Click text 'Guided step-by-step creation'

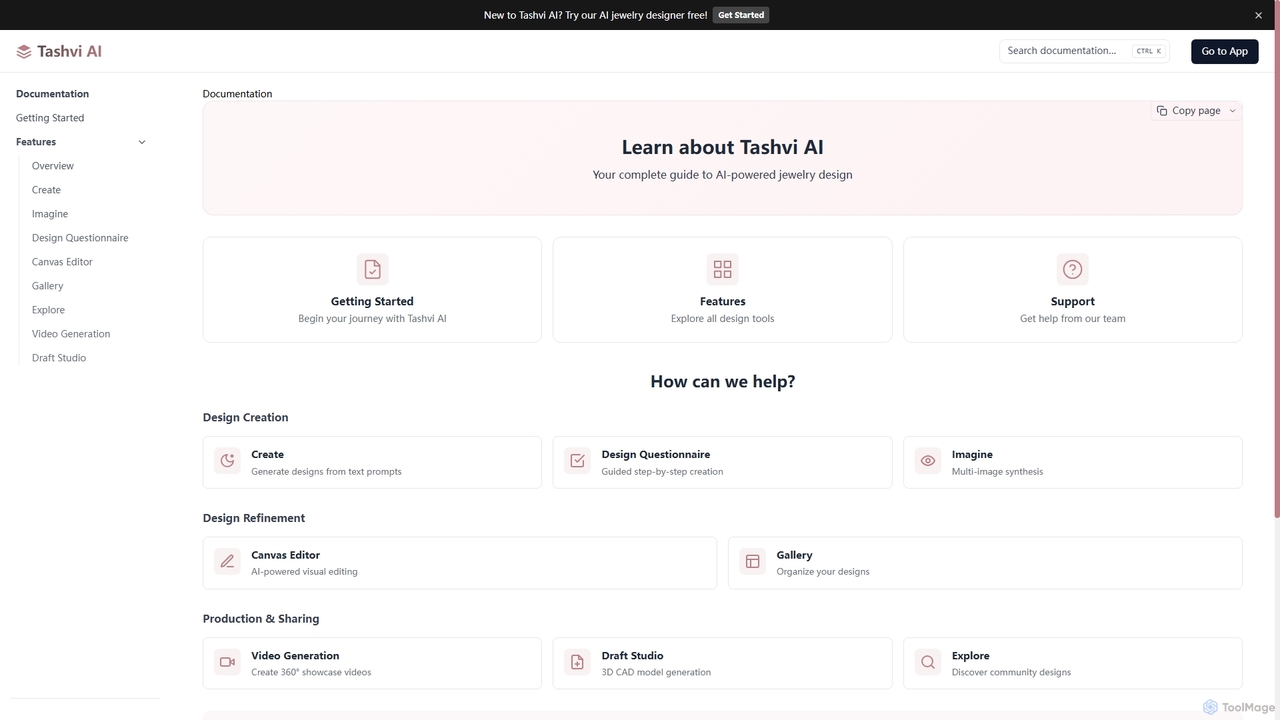(x=662, y=472)
